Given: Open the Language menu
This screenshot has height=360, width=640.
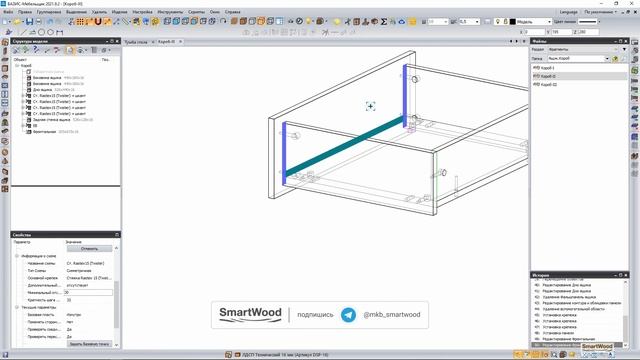Looking at the screenshot, I should click(569, 12).
